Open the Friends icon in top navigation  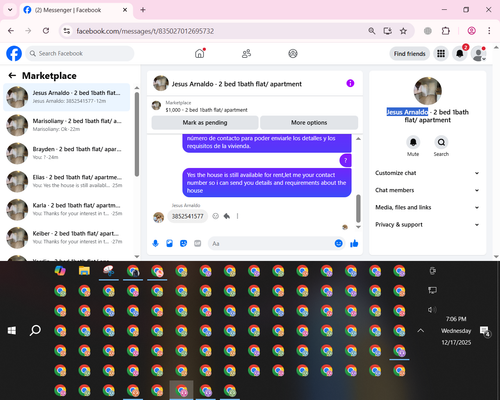pyautogui.click(x=246, y=53)
